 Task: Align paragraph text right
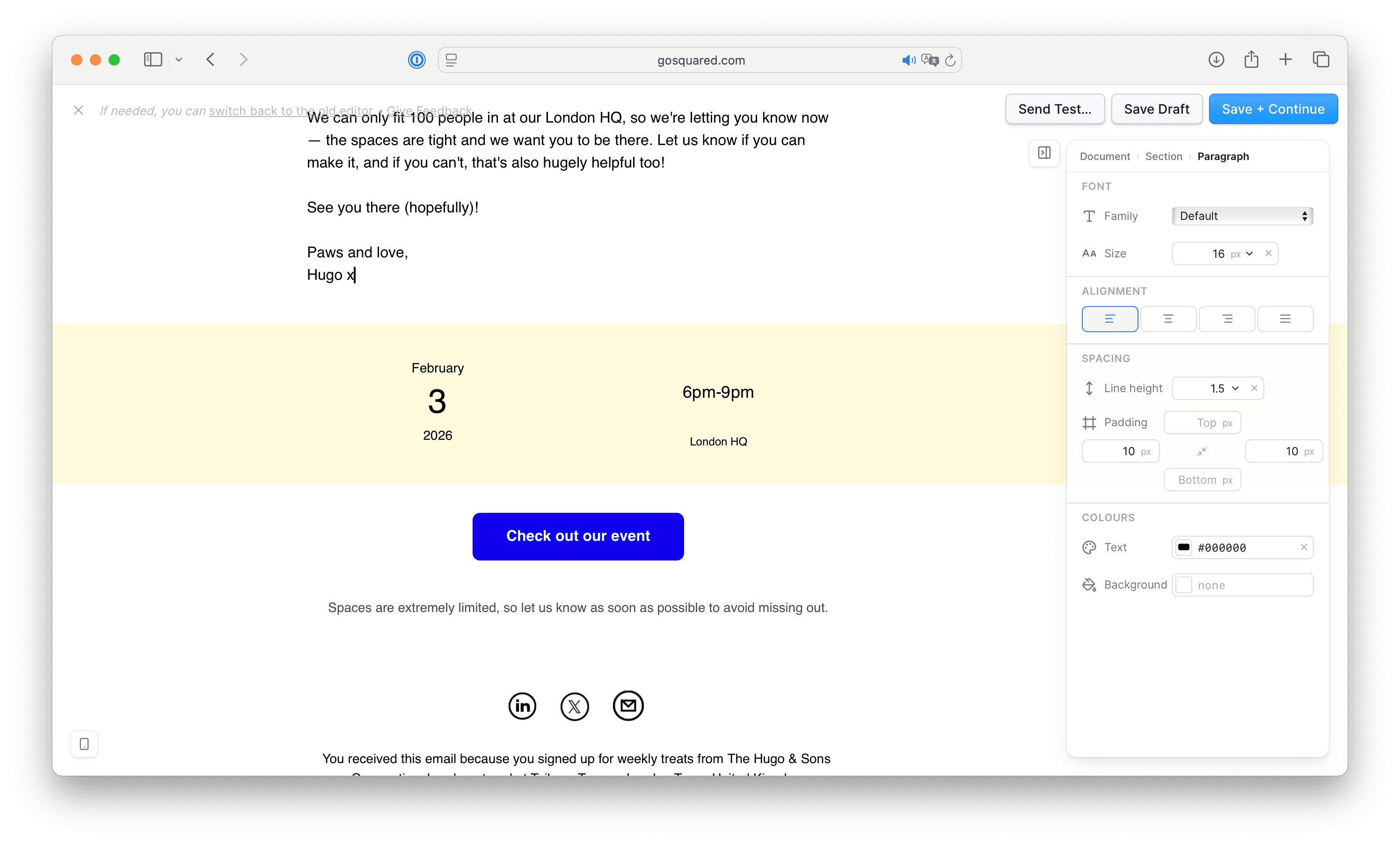pyautogui.click(x=1227, y=319)
